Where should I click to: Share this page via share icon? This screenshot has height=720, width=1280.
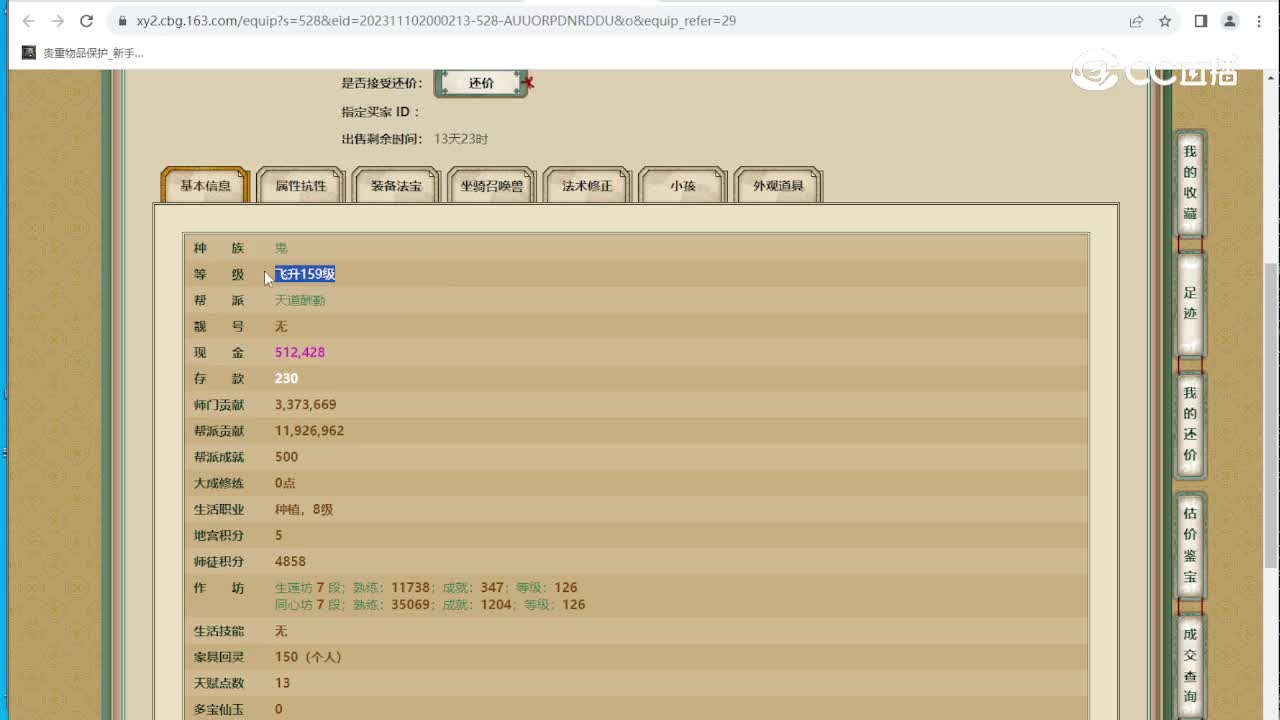click(1136, 21)
